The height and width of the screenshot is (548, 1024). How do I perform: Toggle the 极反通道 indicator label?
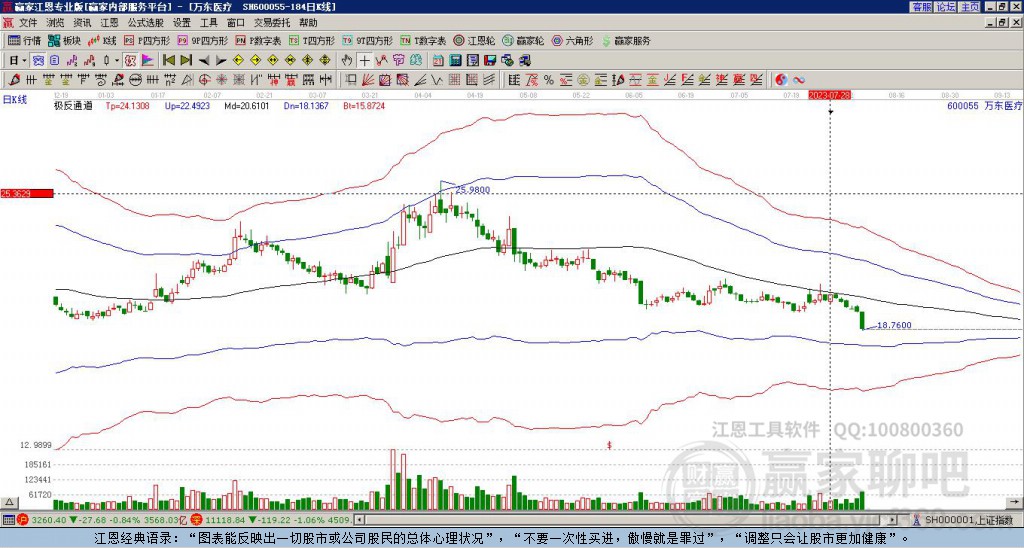coord(72,105)
